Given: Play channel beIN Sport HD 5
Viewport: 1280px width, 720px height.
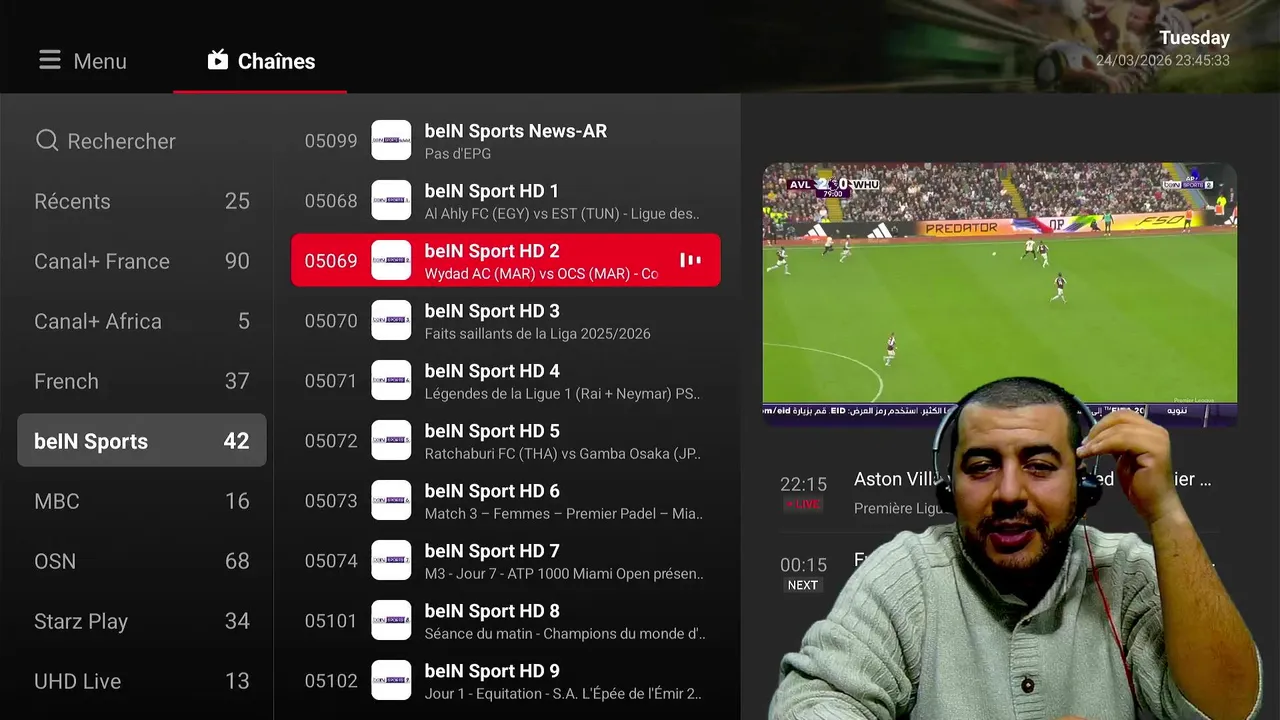Looking at the screenshot, I should [x=506, y=440].
